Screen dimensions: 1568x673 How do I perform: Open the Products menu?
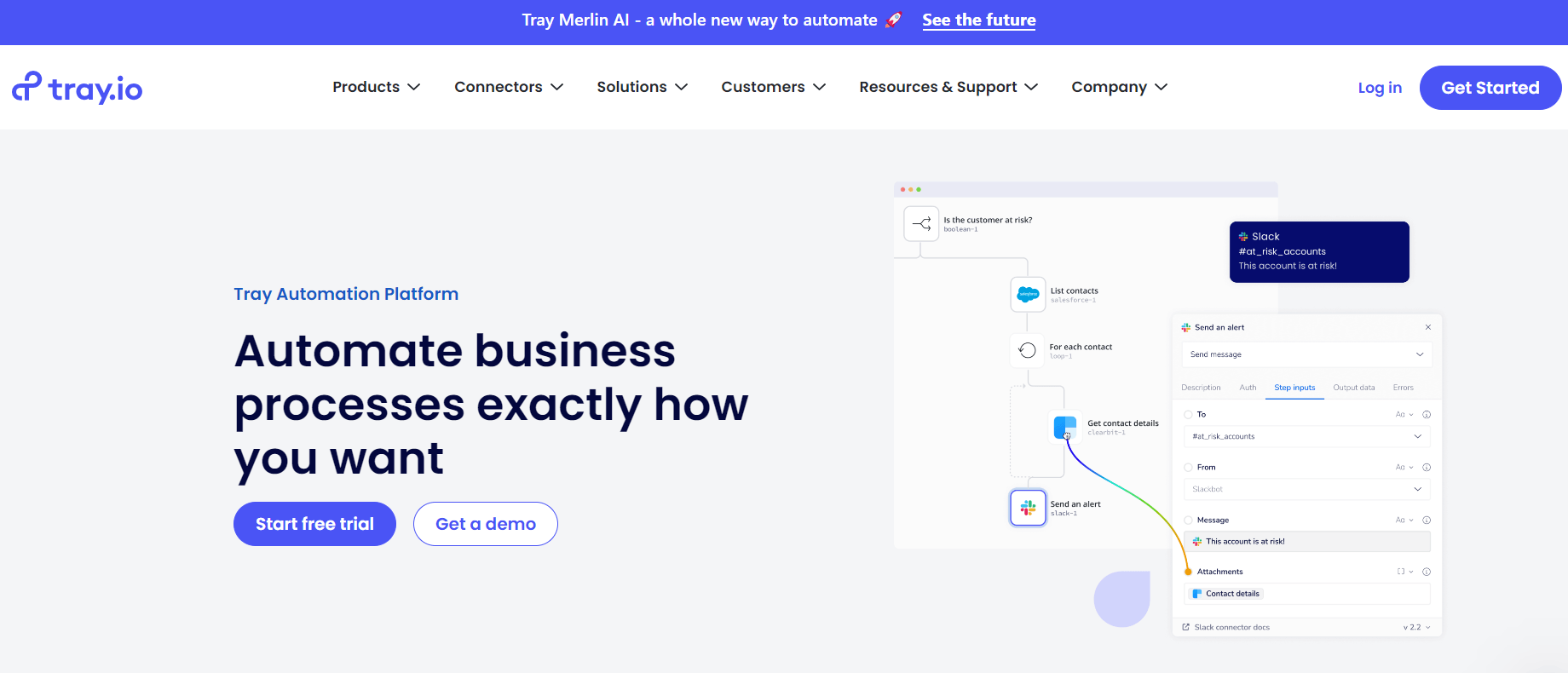click(376, 87)
